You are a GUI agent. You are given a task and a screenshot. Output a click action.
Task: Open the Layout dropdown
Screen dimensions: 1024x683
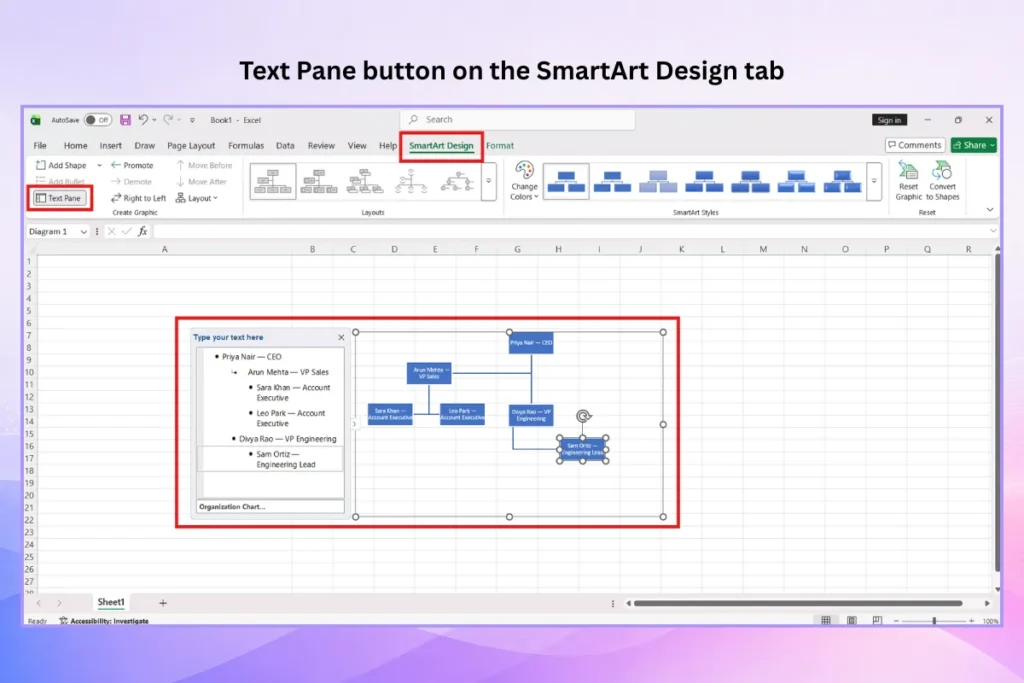197,198
